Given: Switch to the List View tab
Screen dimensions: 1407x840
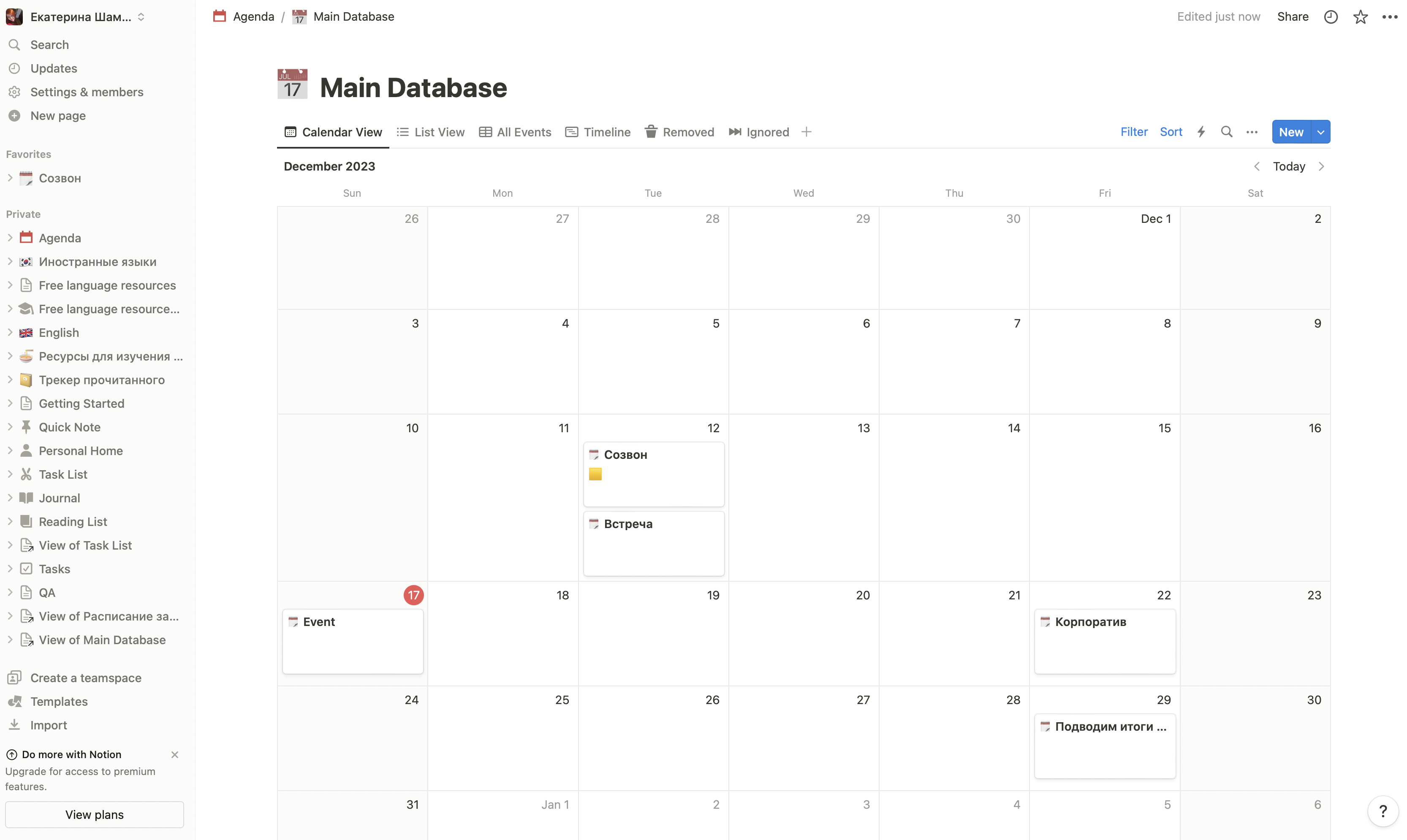Looking at the screenshot, I should tap(429, 131).
